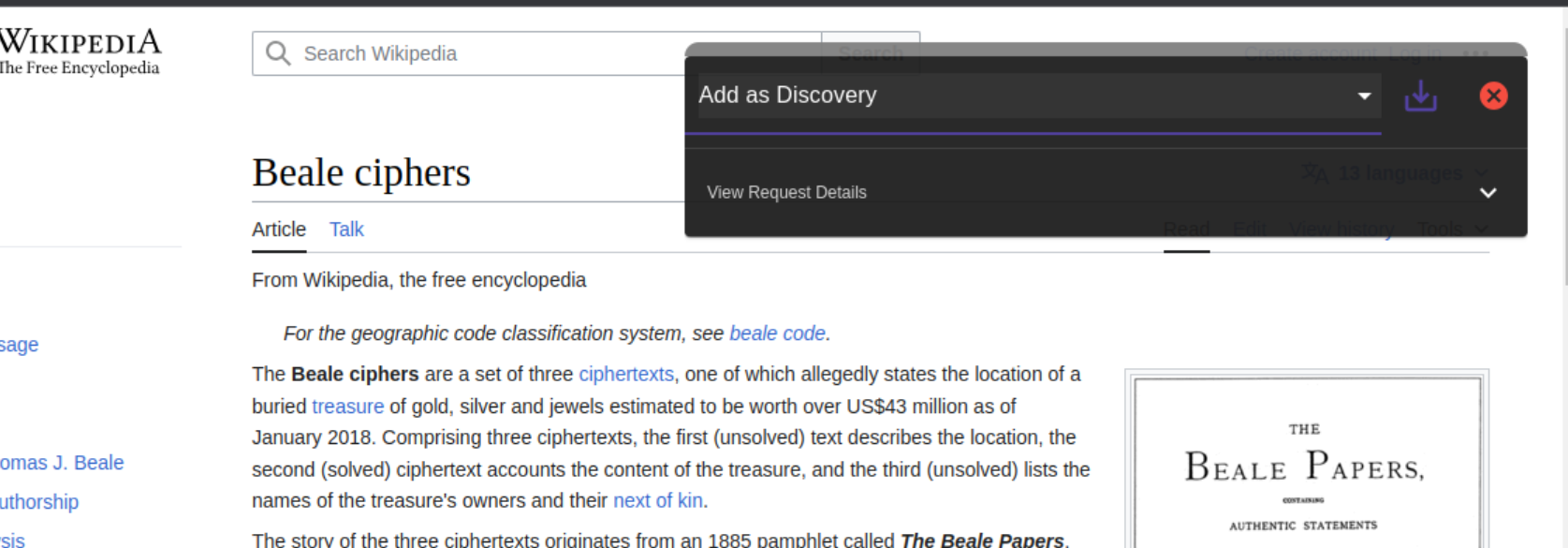Image resolution: width=1568 pixels, height=548 pixels.
Task: Click "From Wikipedia, the free encyclopedia" text
Action: (x=418, y=280)
